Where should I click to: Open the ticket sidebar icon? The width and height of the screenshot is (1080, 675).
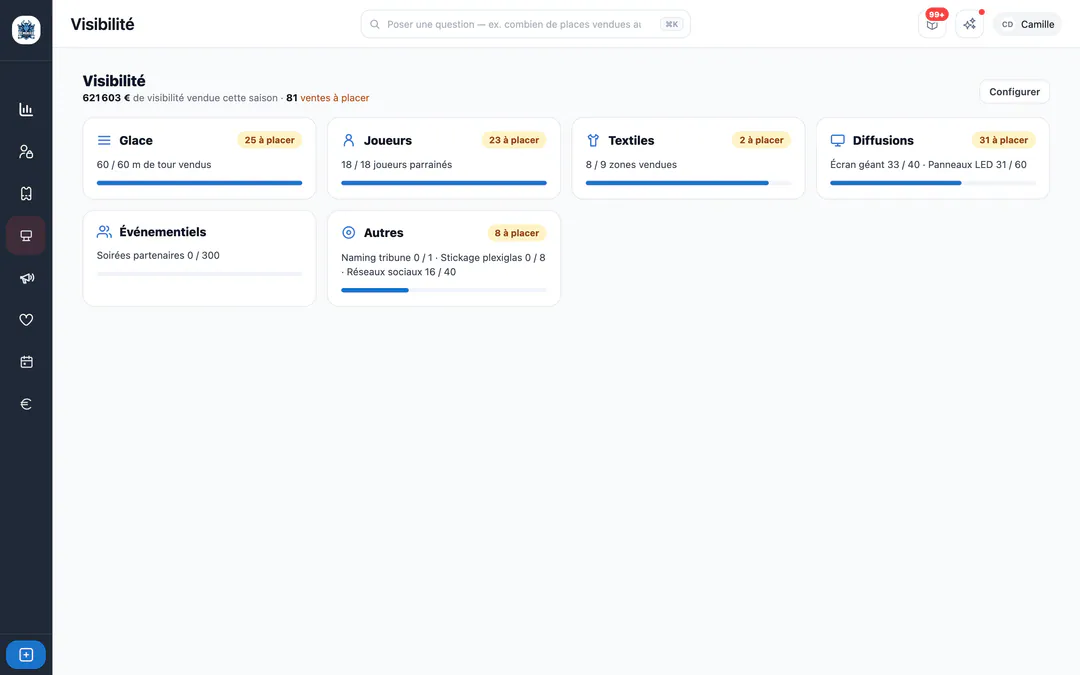pos(26,194)
